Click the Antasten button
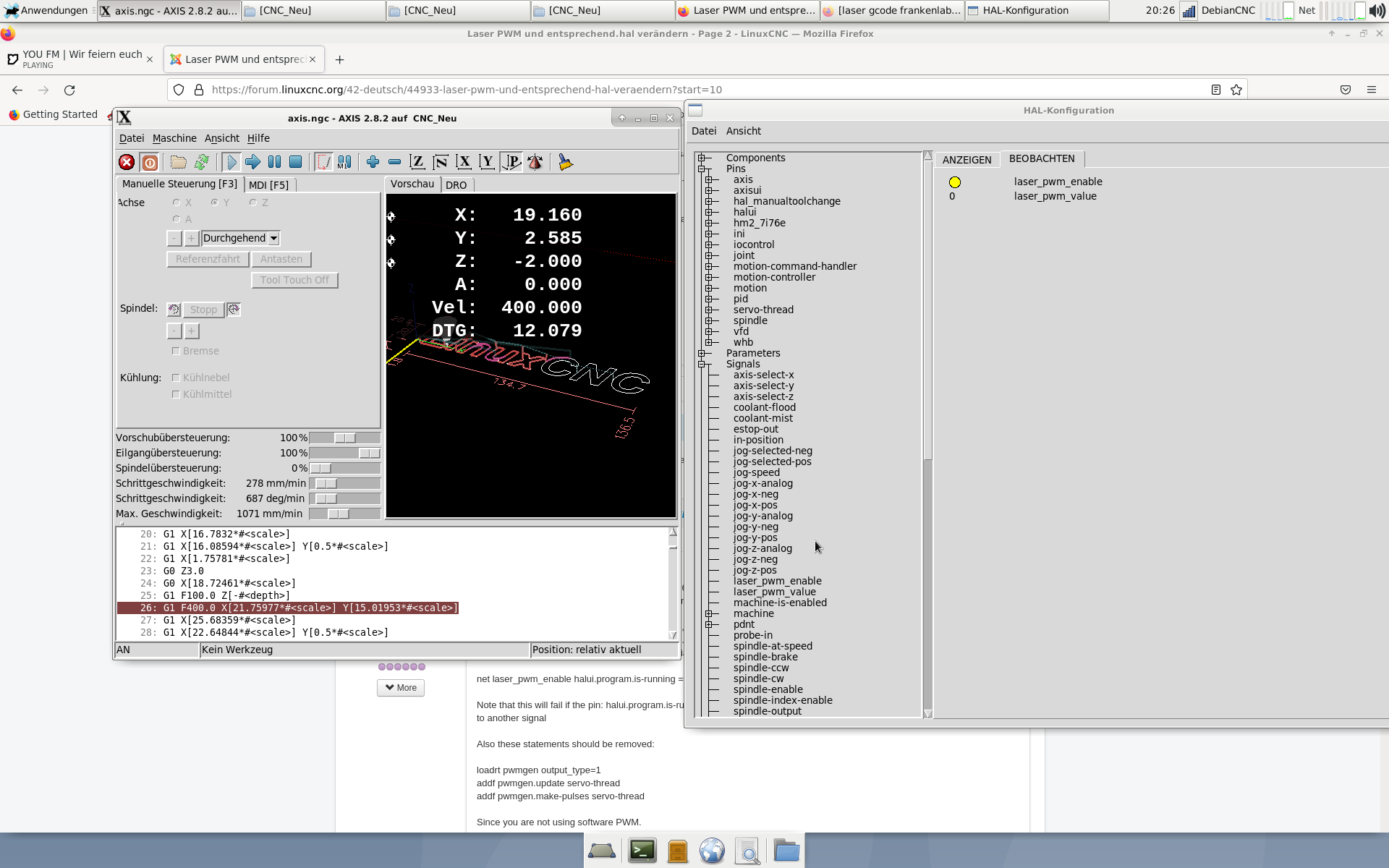1389x868 pixels. pos(281,259)
